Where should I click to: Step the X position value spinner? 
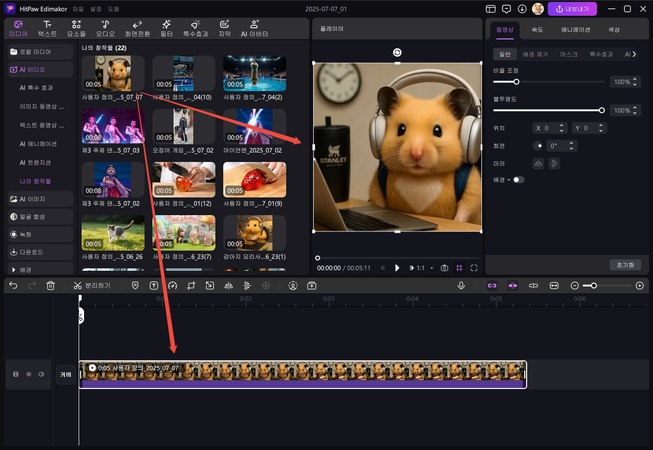coord(561,128)
